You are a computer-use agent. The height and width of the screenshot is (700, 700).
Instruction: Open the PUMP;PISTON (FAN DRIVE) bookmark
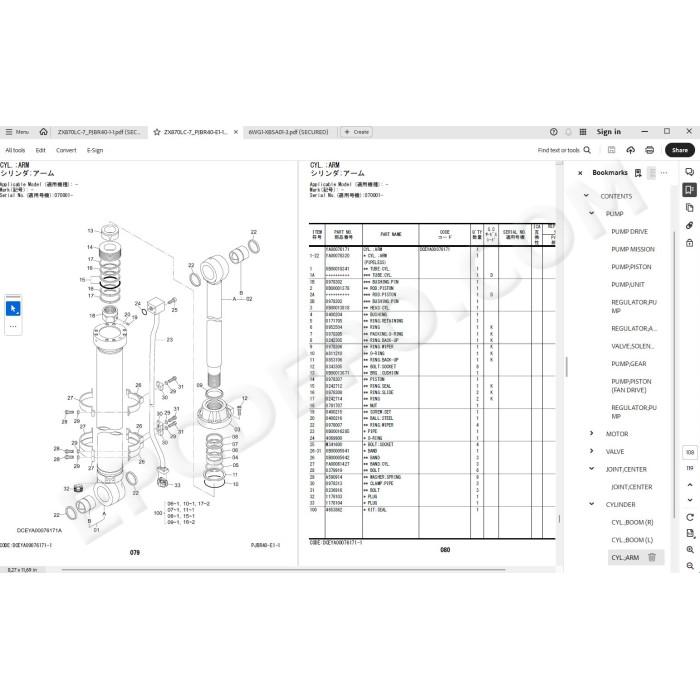tap(631, 386)
